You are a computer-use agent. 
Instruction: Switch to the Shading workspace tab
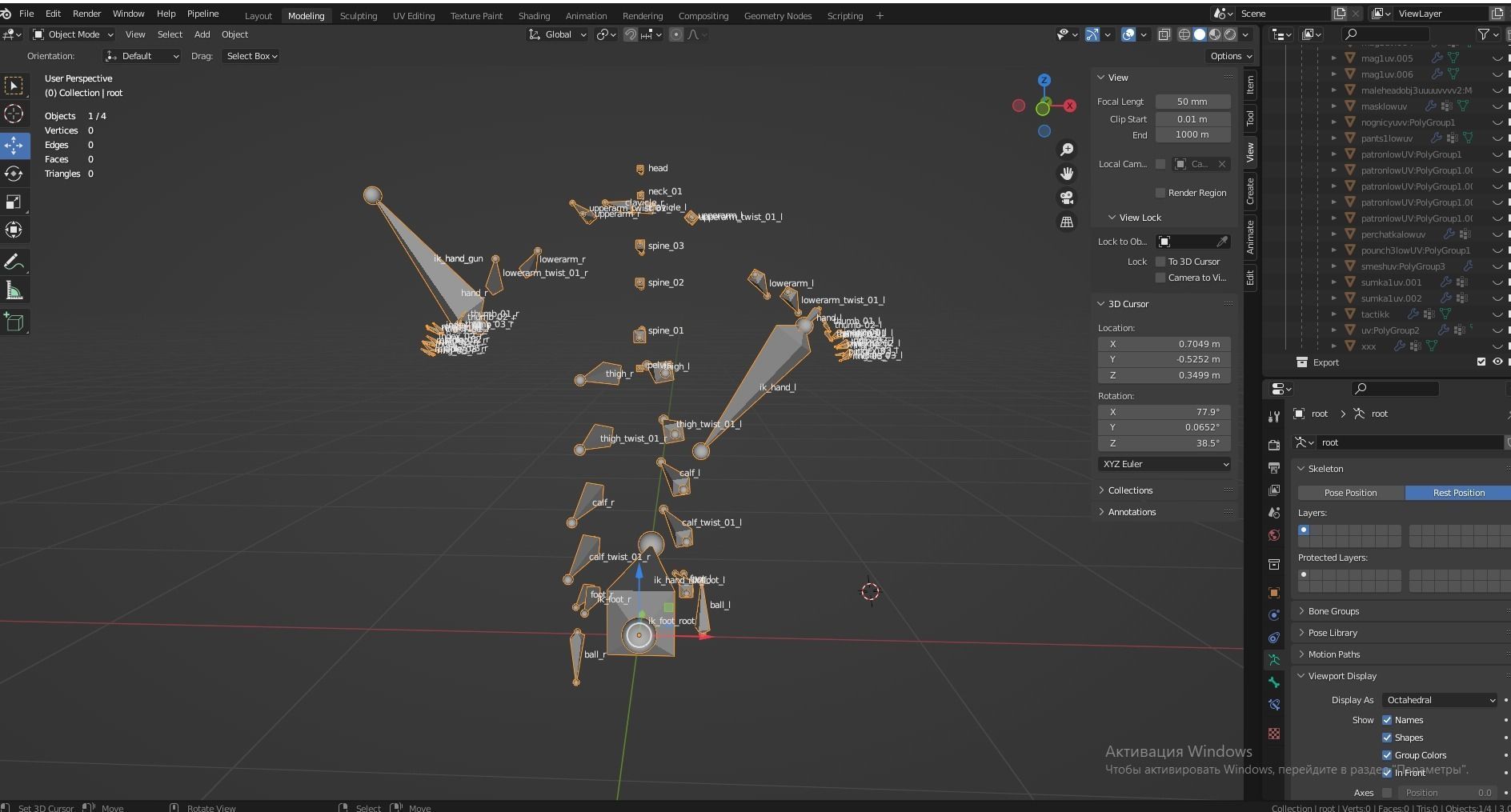[534, 15]
